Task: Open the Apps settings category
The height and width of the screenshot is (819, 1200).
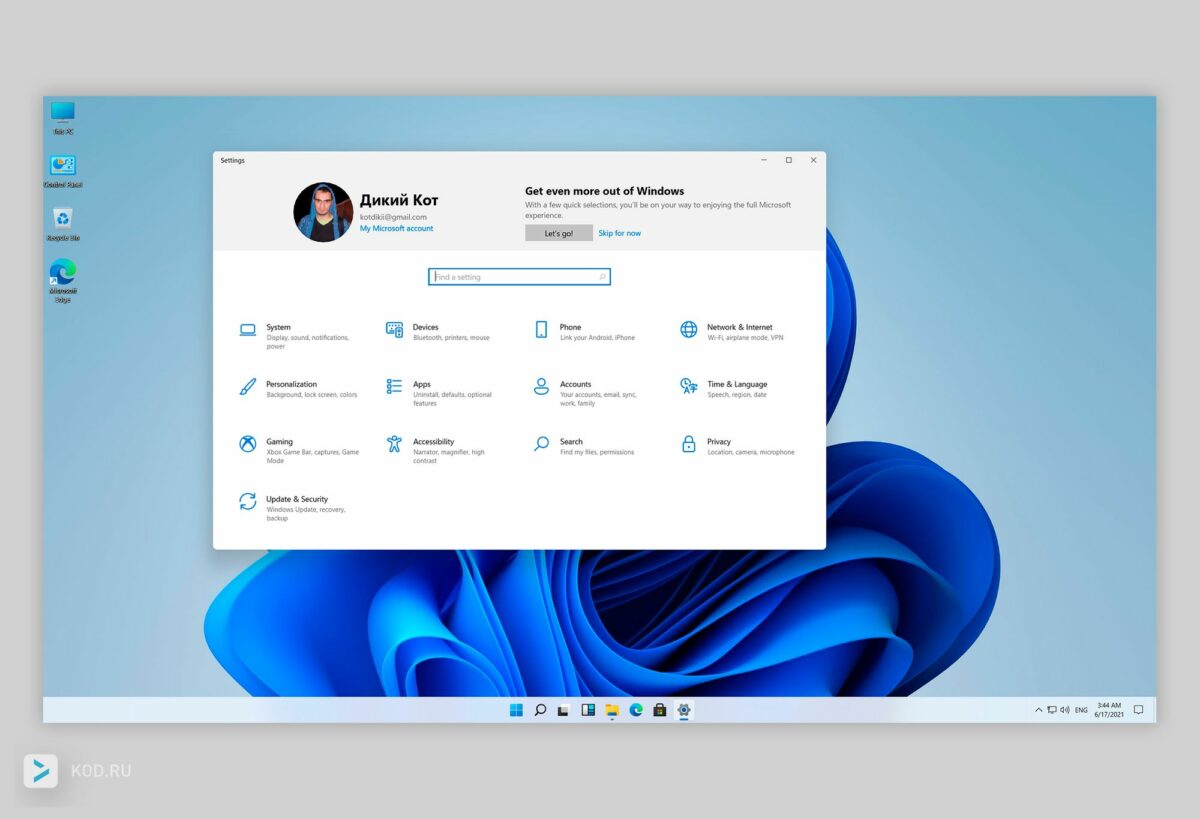Action: point(440,393)
